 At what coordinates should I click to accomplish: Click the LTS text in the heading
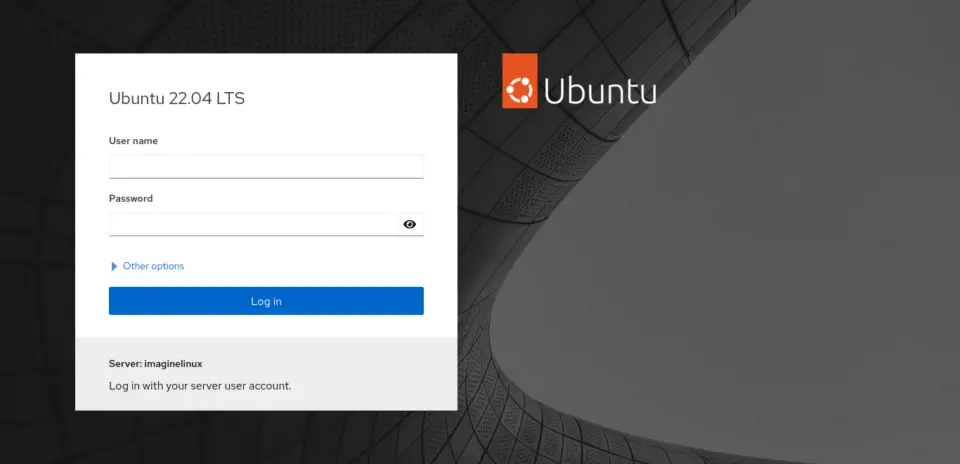[x=231, y=99]
